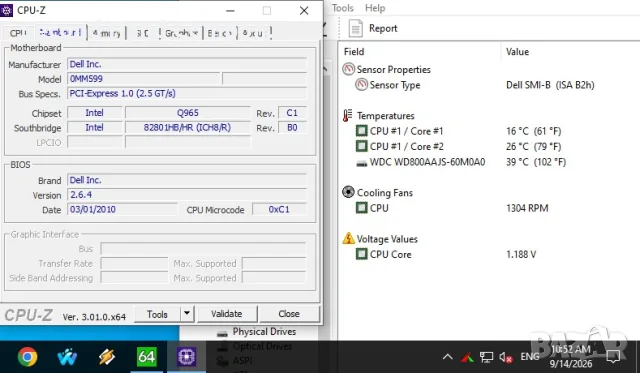Image resolution: width=640 pixels, height=373 pixels.
Task: Click the southbridge revision B0 value
Action: pos(292,128)
